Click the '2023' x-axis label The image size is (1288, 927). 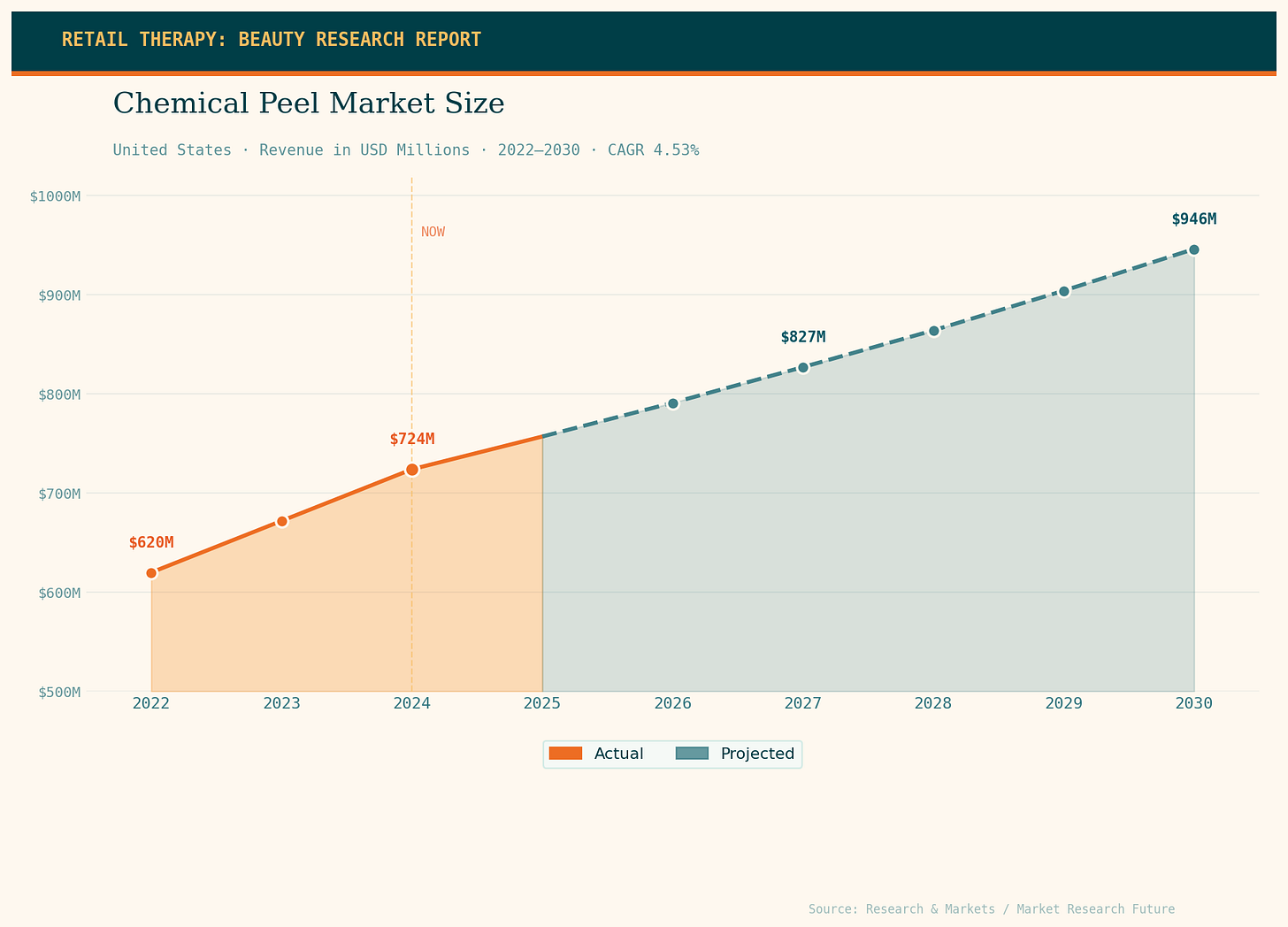tap(281, 704)
